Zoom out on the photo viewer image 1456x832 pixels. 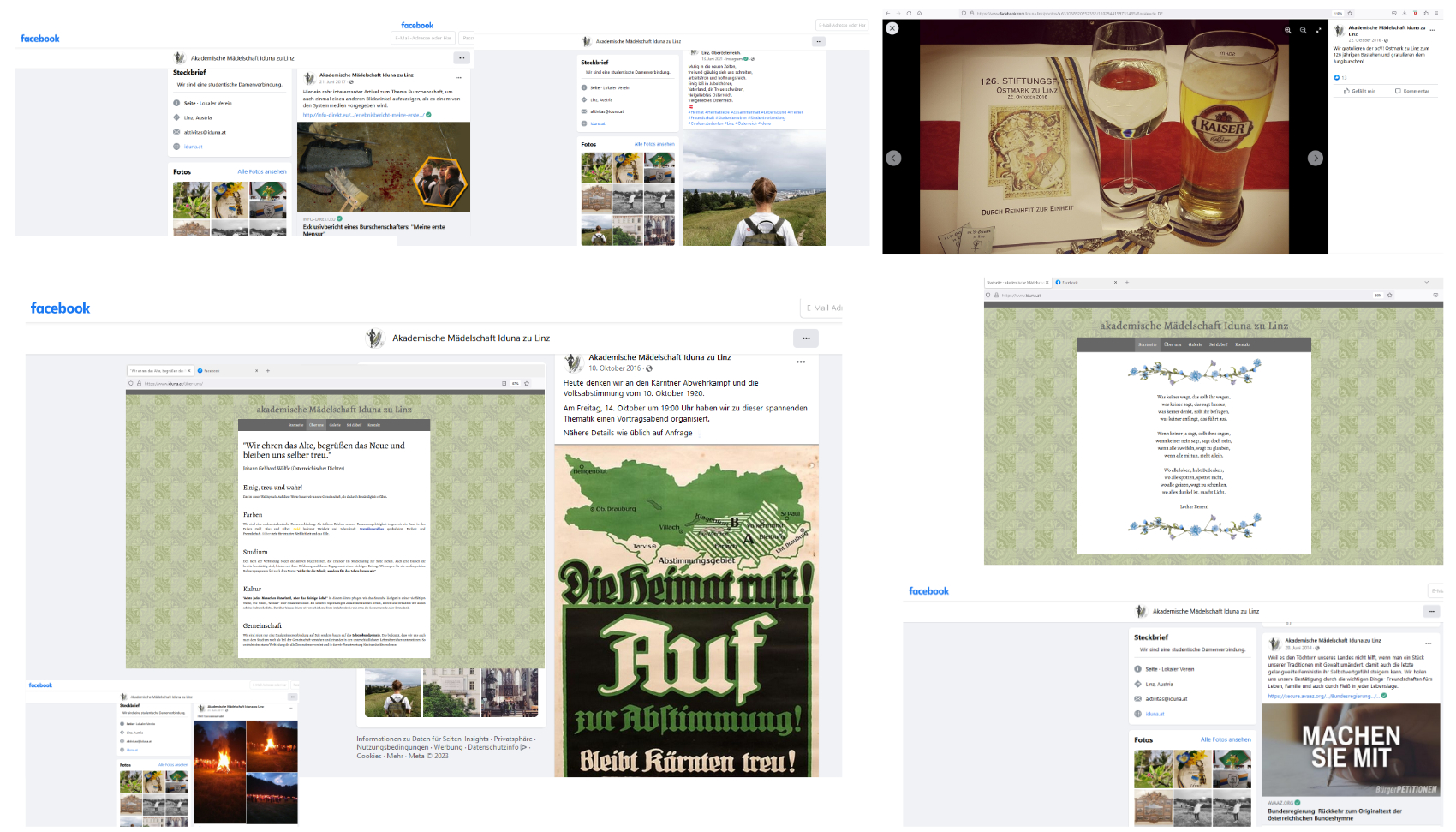pos(1303,30)
